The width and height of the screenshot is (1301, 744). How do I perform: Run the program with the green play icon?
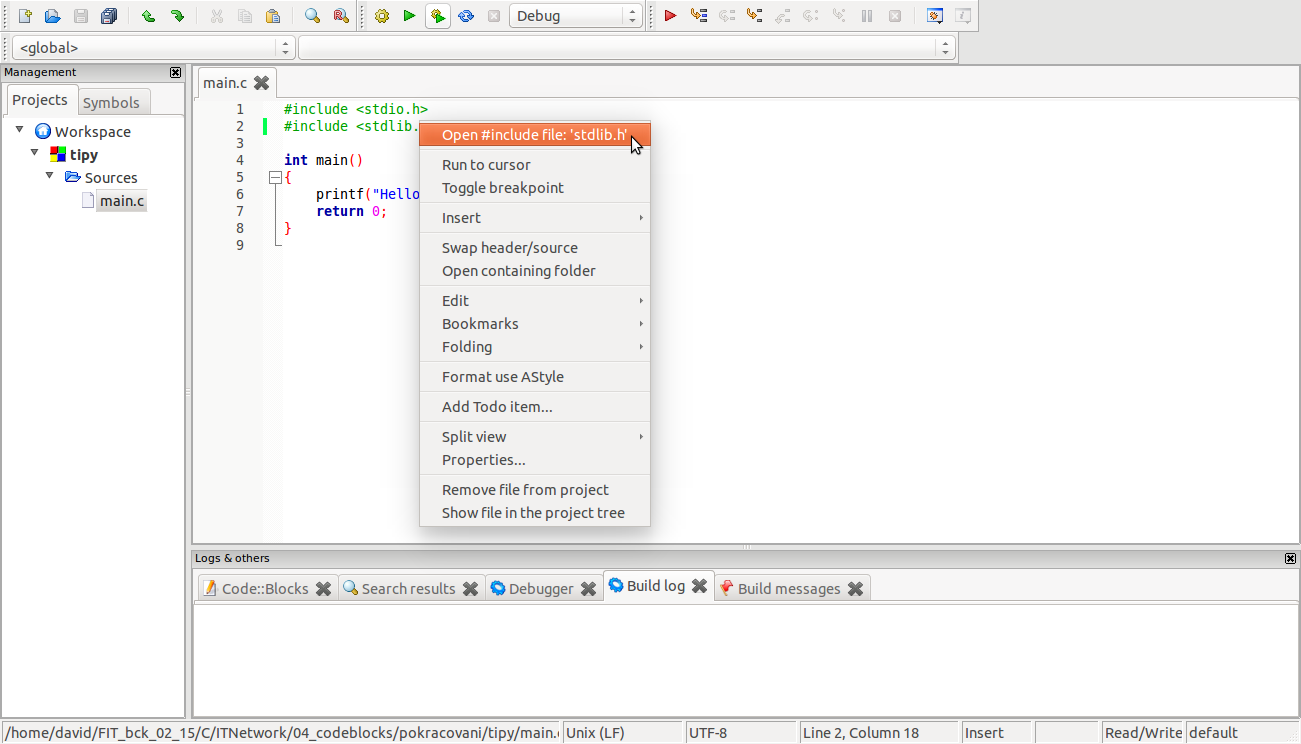pyautogui.click(x=410, y=15)
